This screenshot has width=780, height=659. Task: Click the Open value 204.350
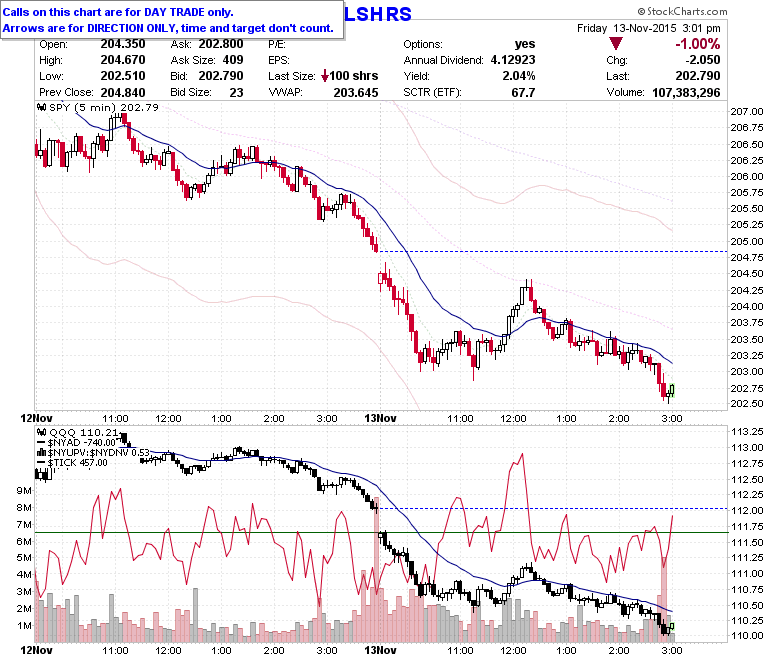pos(123,44)
